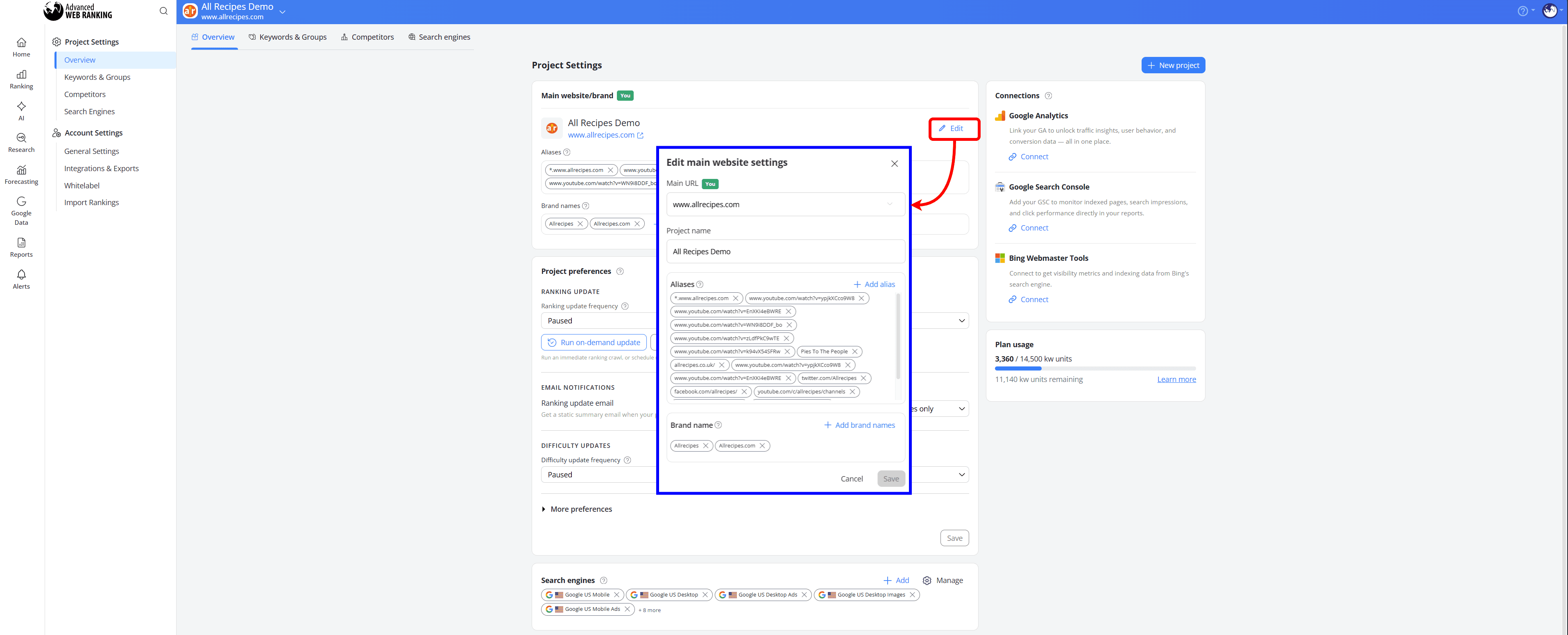
Task: Open the Main URL dropdown
Action: (x=785, y=204)
